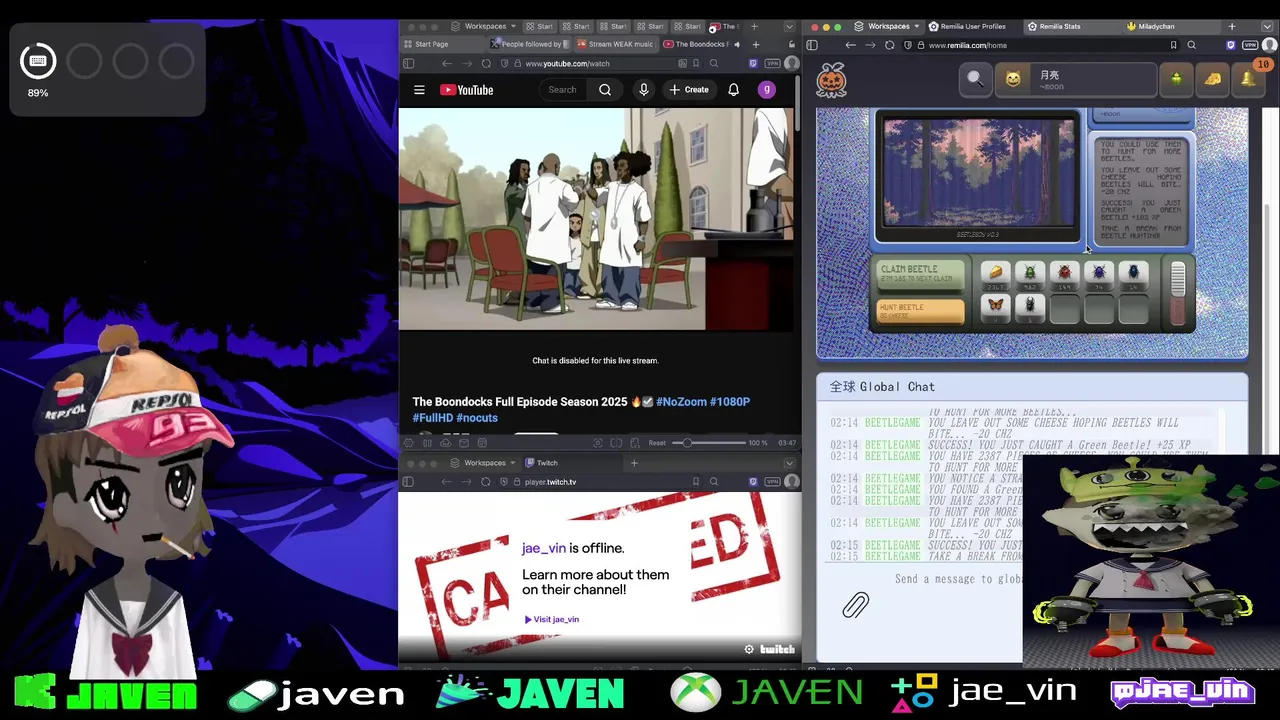Click the on-screen keyboard indicator at 89%

tap(38, 62)
